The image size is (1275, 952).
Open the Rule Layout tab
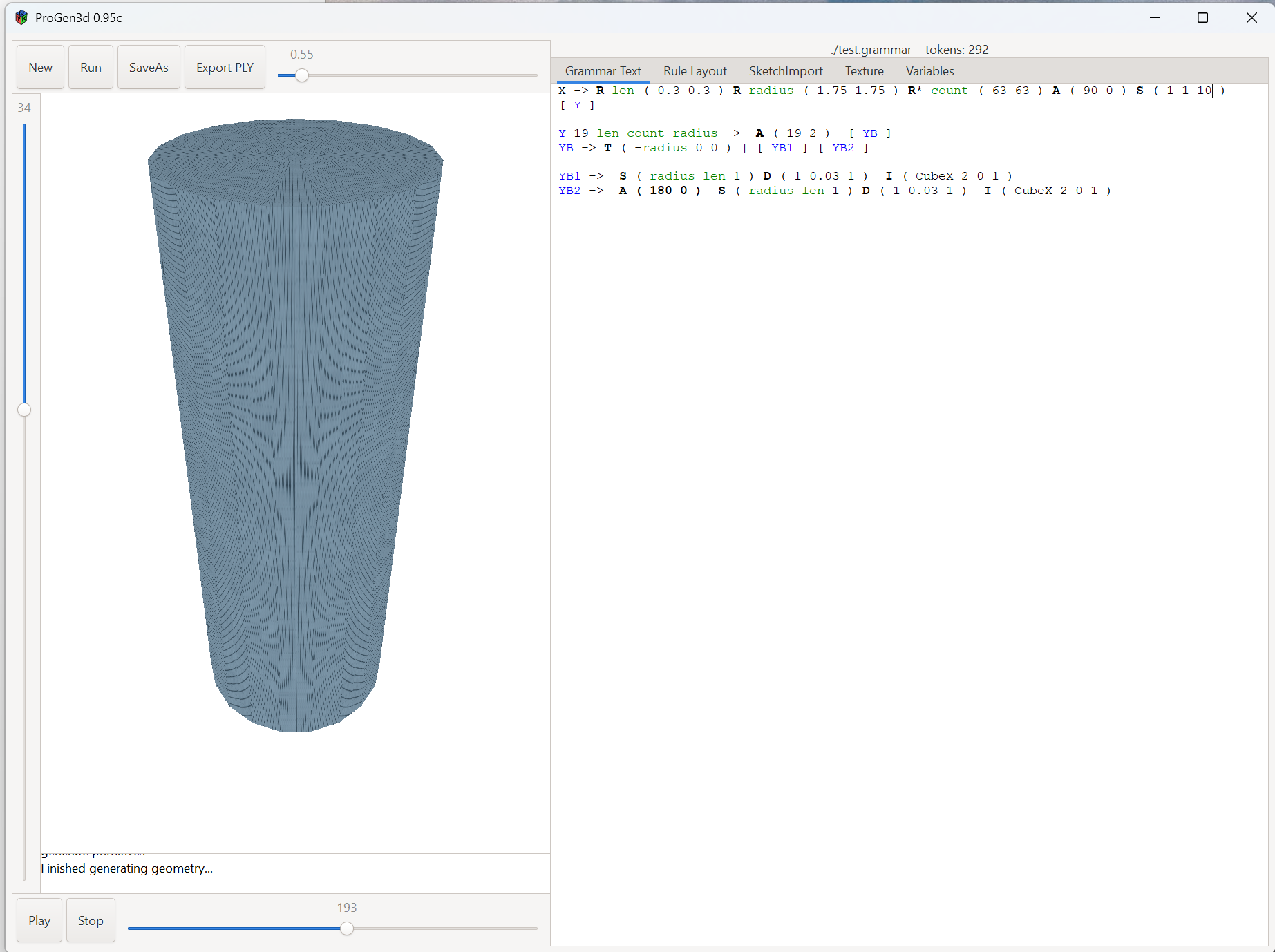coord(695,71)
